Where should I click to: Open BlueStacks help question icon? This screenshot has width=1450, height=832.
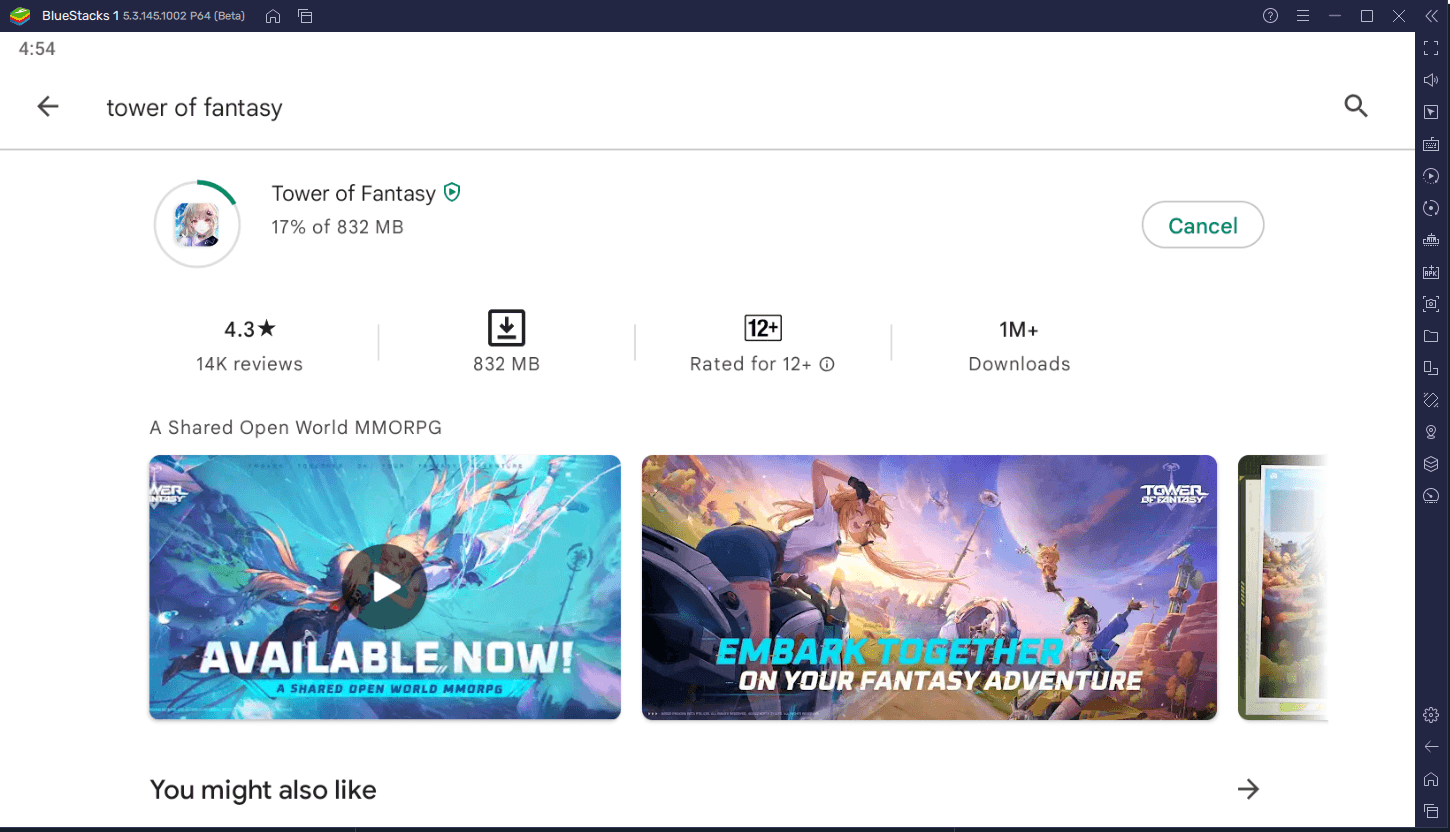[x=1271, y=16]
